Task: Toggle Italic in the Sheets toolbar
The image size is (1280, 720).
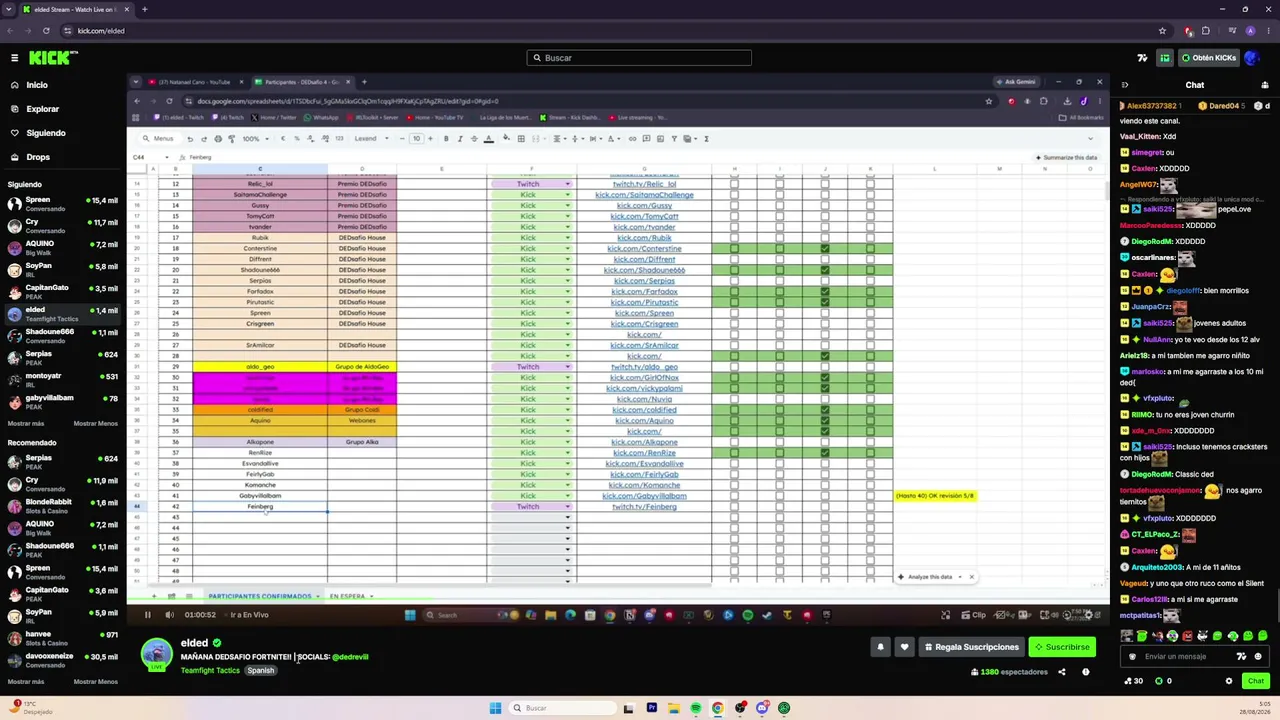Action: [459, 139]
